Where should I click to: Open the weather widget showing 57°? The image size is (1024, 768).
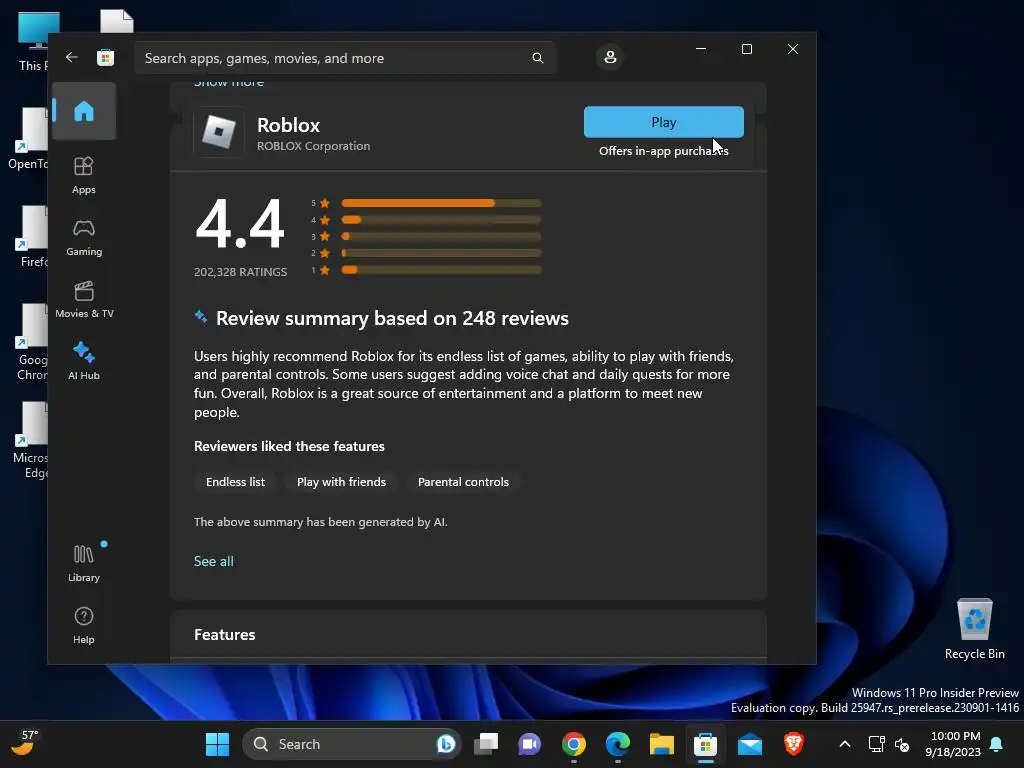(x=25, y=743)
